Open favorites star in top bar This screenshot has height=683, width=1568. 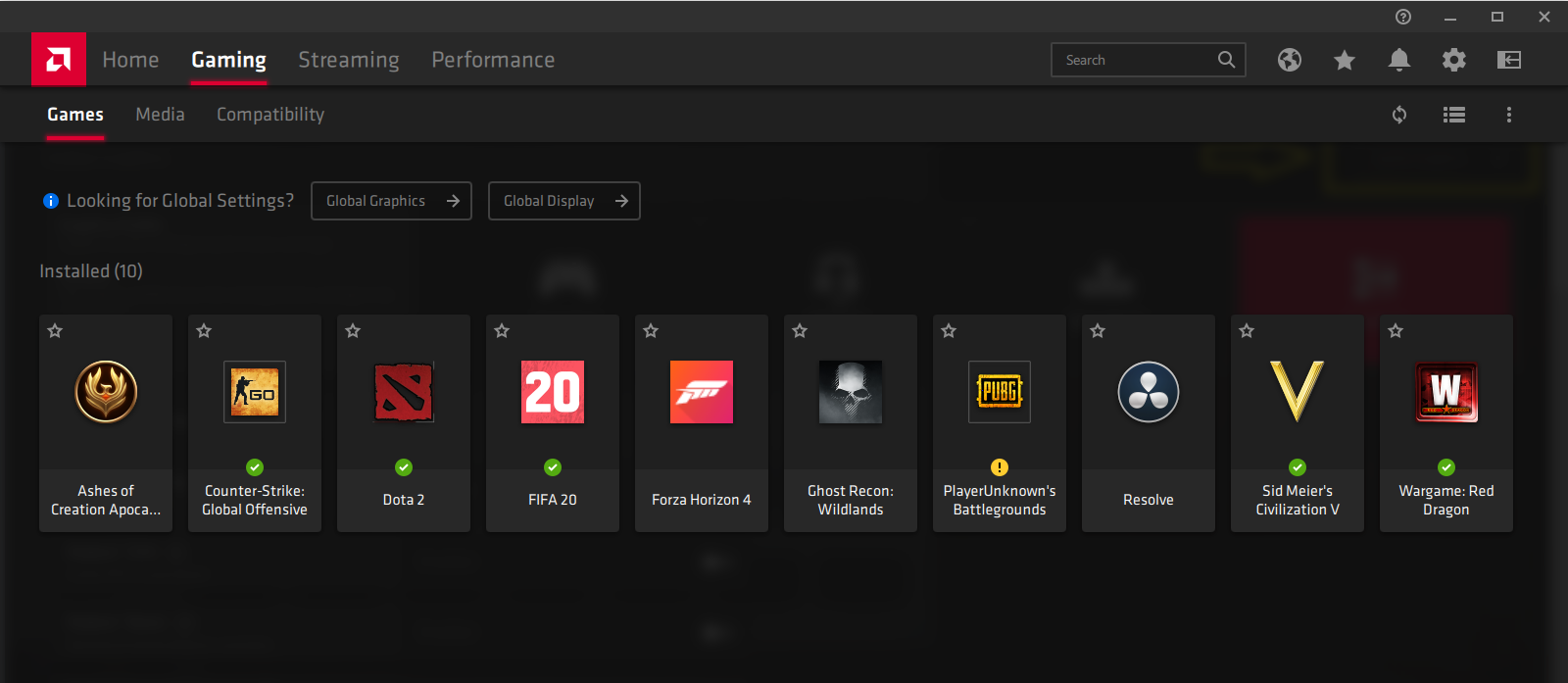pyautogui.click(x=1345, y=60)
